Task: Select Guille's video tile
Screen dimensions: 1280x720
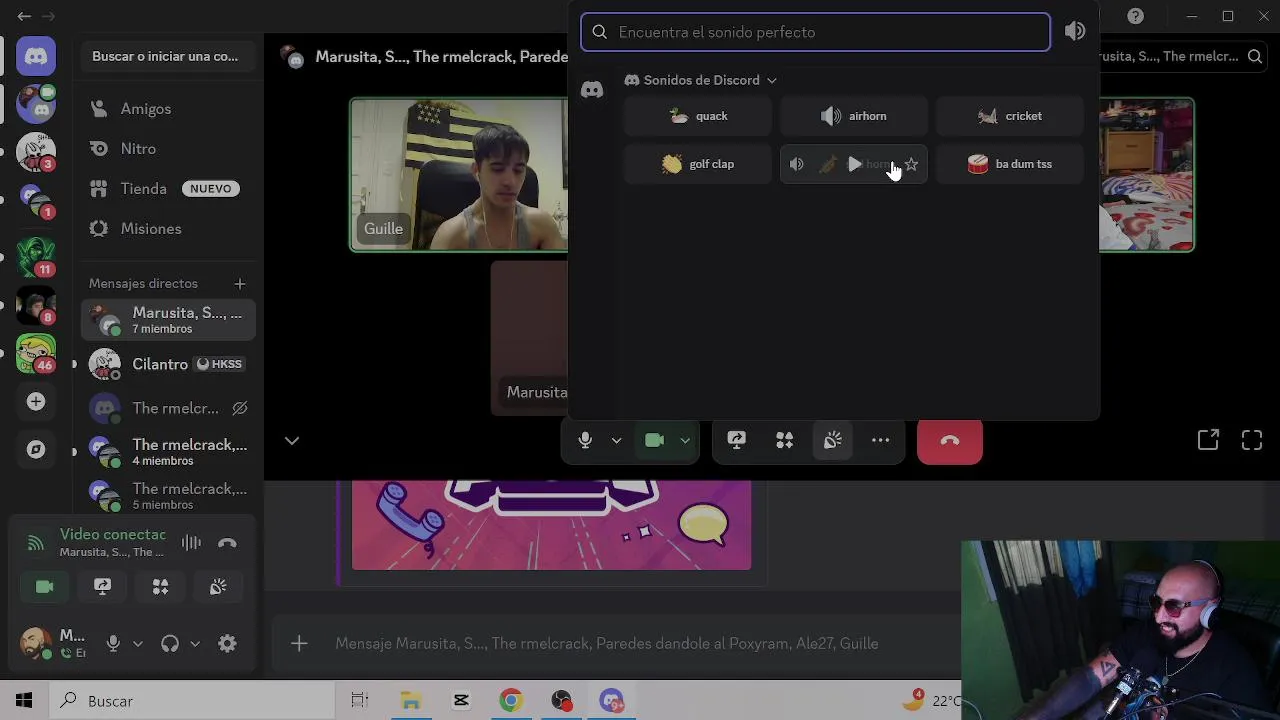Action: click(458, 174)
